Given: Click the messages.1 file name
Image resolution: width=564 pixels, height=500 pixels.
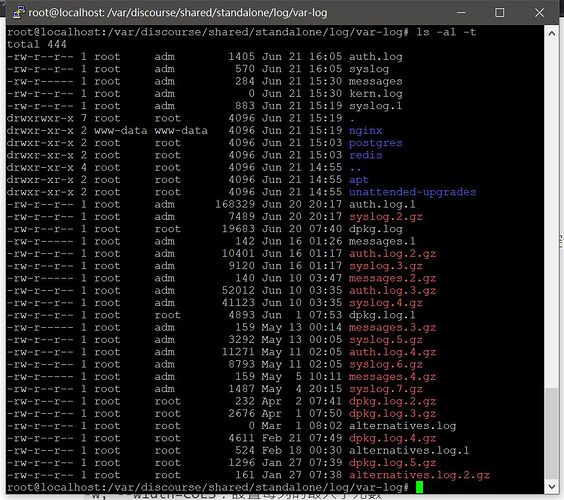Looking at the screenshot, I should (x=382, y=241).
